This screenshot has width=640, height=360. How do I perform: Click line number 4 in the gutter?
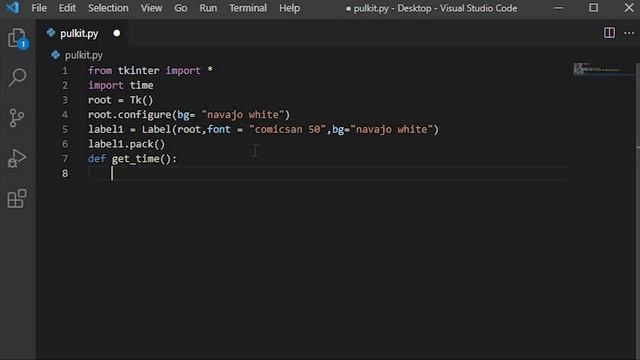click(x=65, y=115)
